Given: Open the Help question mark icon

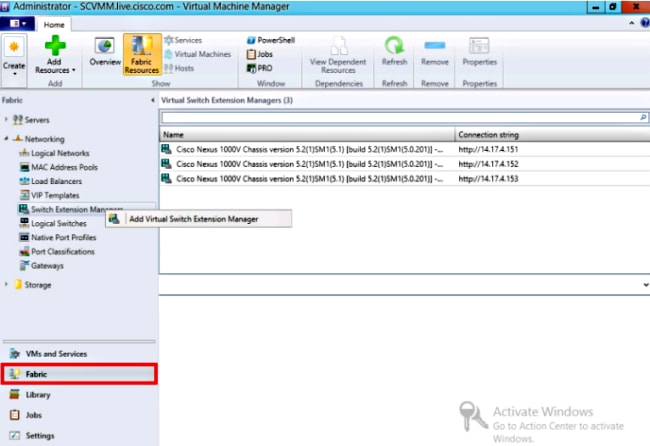Looking at the screenshot, I should pos(645,23).
